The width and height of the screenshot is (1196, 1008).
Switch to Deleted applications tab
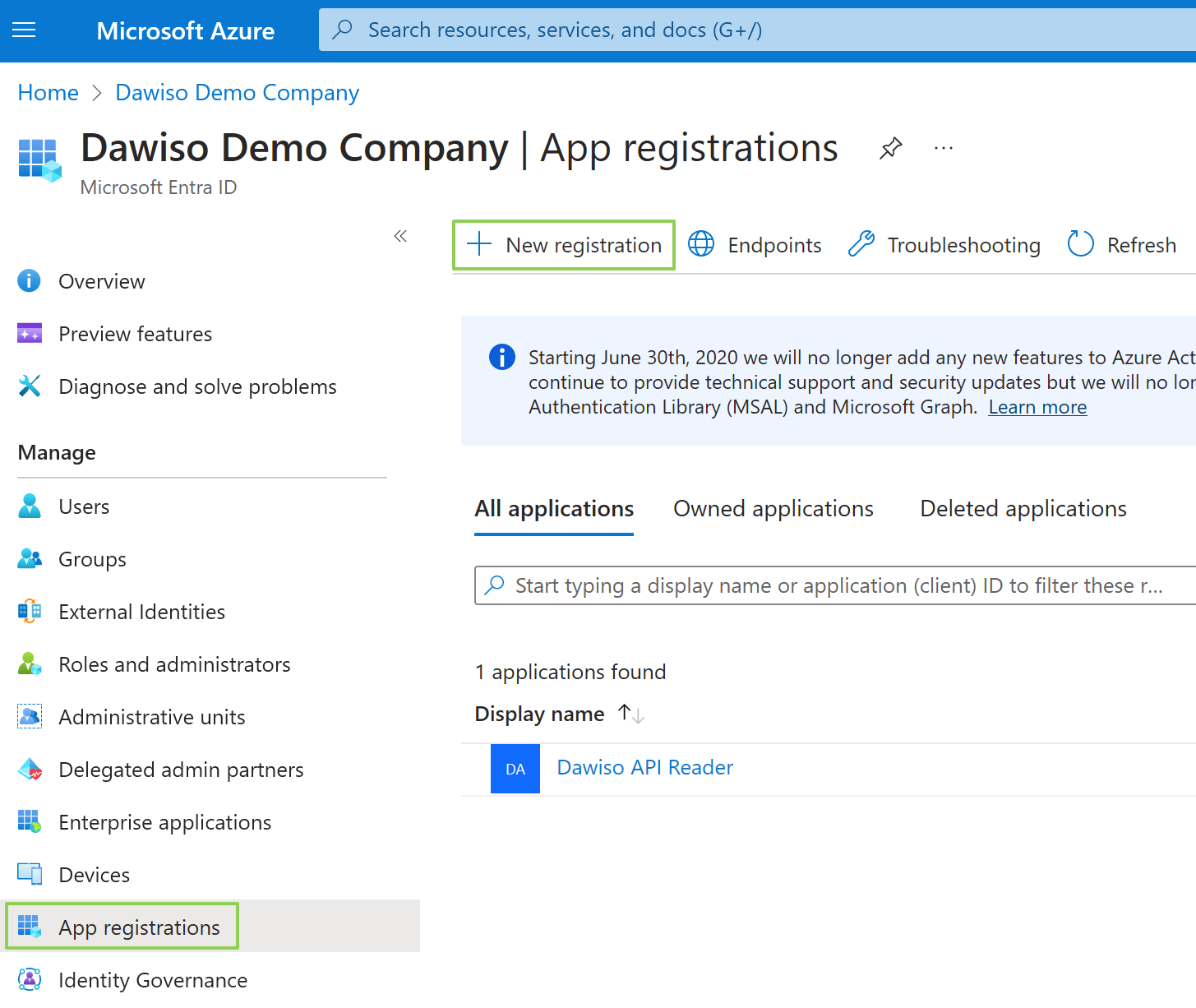pos(1023,509)
